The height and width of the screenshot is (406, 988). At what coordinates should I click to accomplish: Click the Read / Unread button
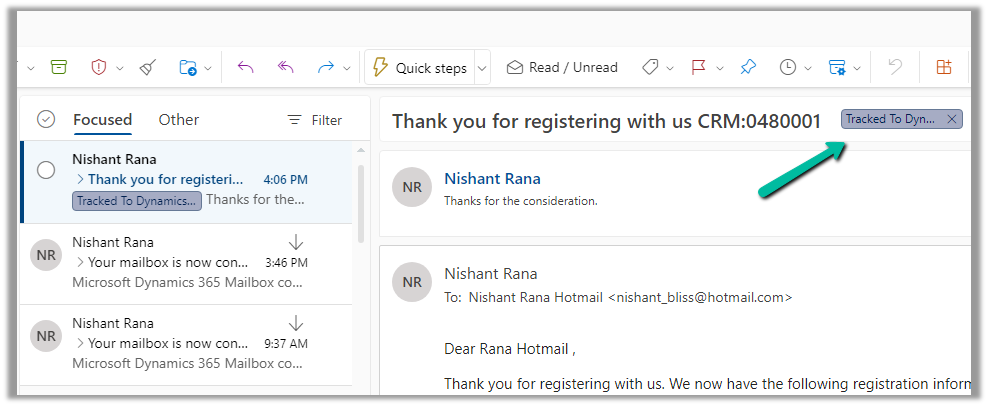pos(562,67)
